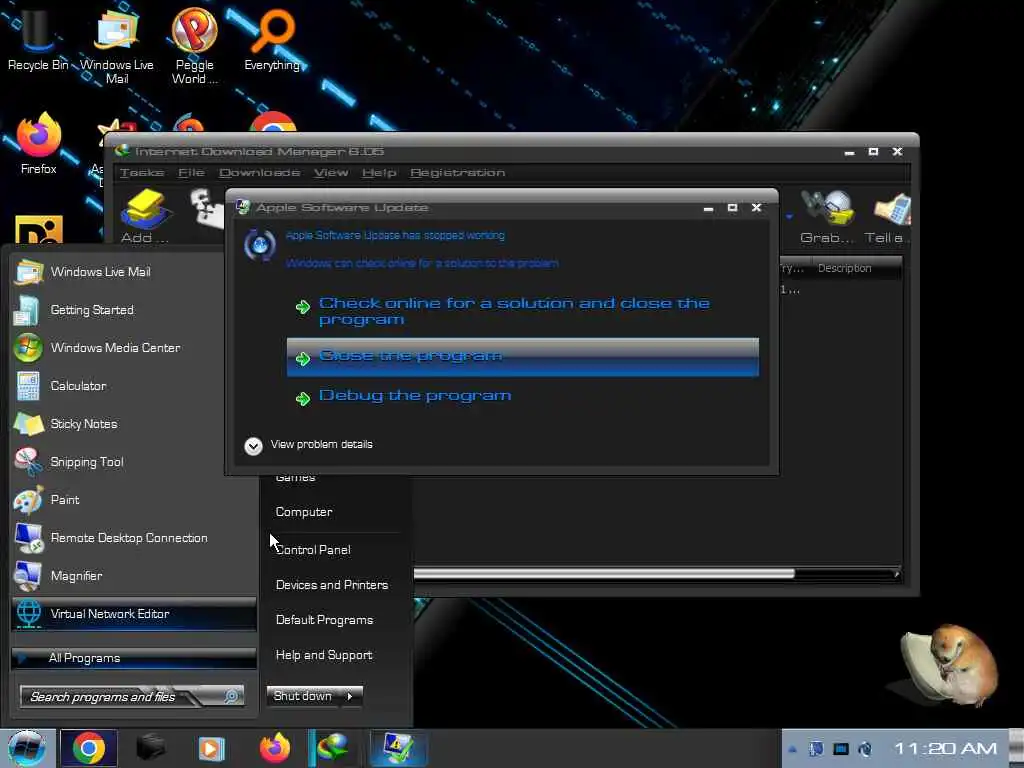1024x768 pixels.
Task: Switch to the error report taskbar button
Action: 398,748
